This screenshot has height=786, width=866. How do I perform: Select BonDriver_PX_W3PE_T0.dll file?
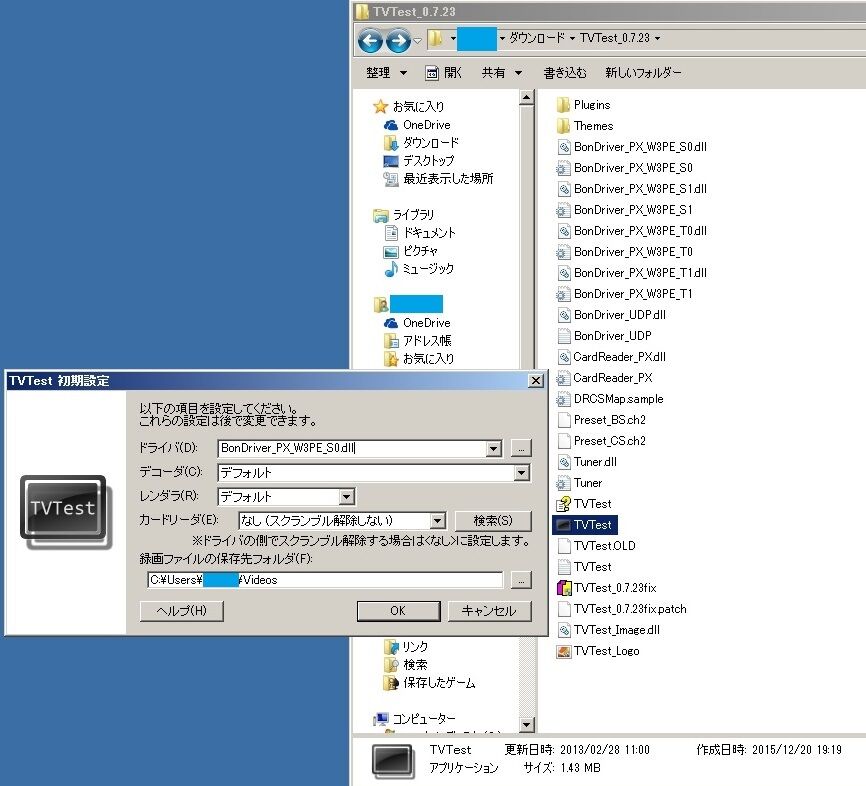(x=632, y=230)
